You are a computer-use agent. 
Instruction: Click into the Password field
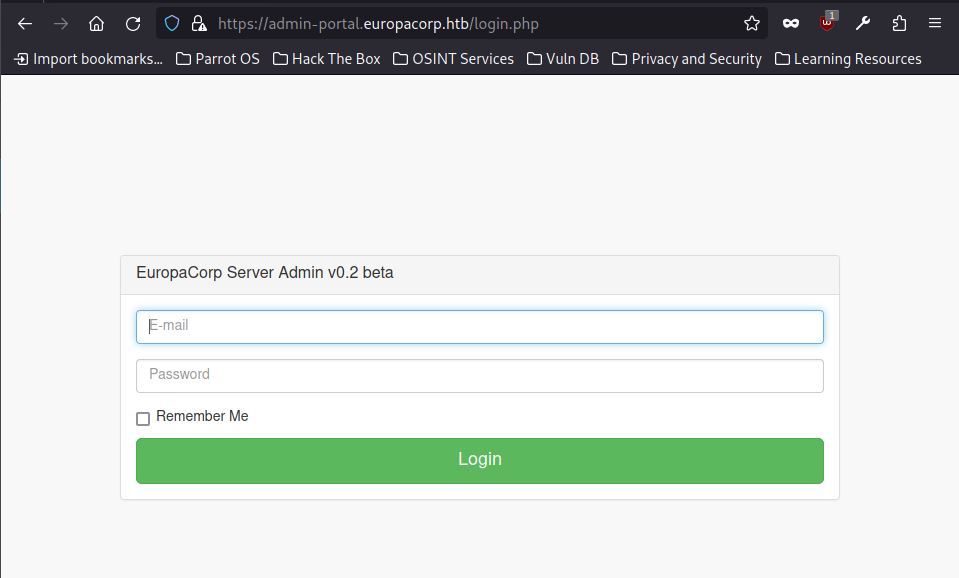click(479, 375)
